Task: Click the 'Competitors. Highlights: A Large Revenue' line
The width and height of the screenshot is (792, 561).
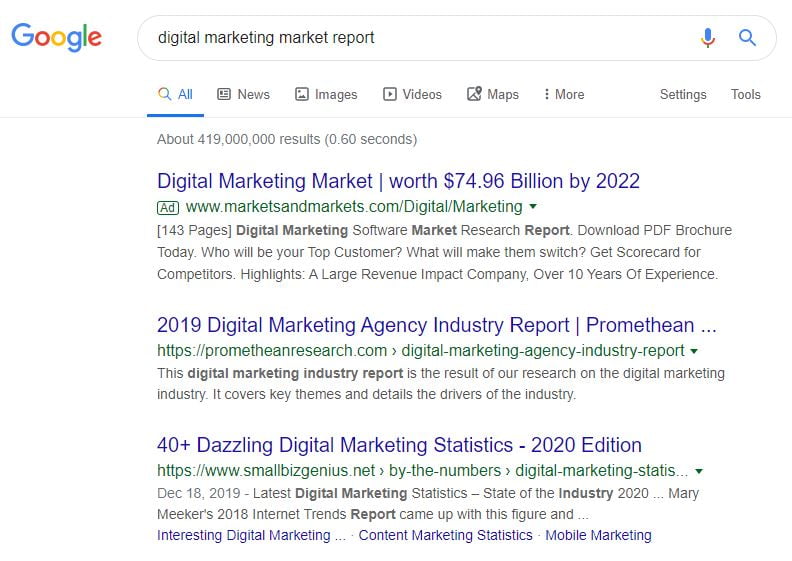Action: [x=437, y=275]
